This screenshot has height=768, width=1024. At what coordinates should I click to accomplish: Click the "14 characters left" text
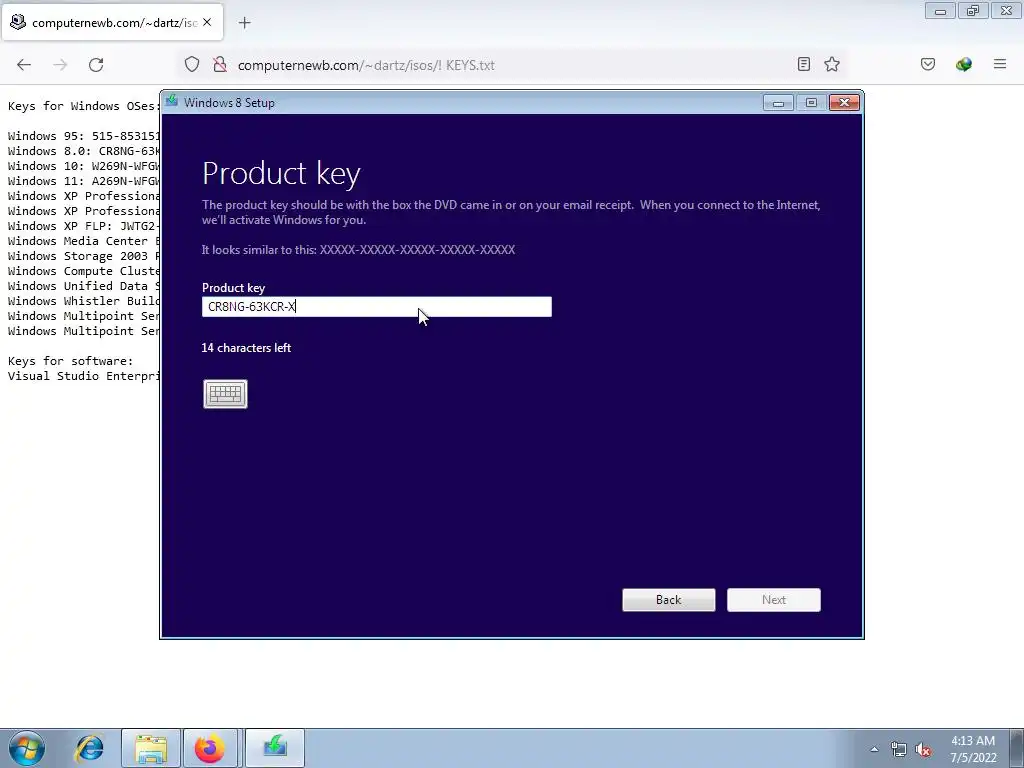tap(246, 348)
